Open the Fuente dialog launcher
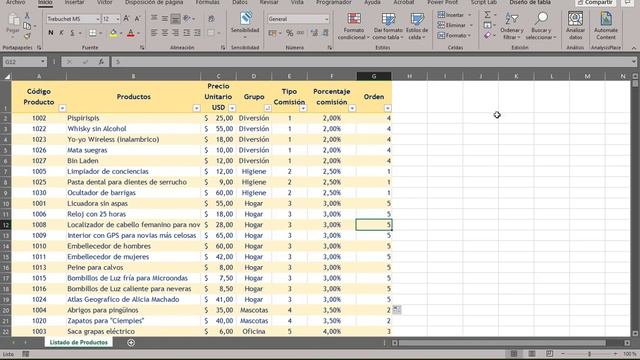The height and width of the screenshot is (360, 640). coord(142,48)
